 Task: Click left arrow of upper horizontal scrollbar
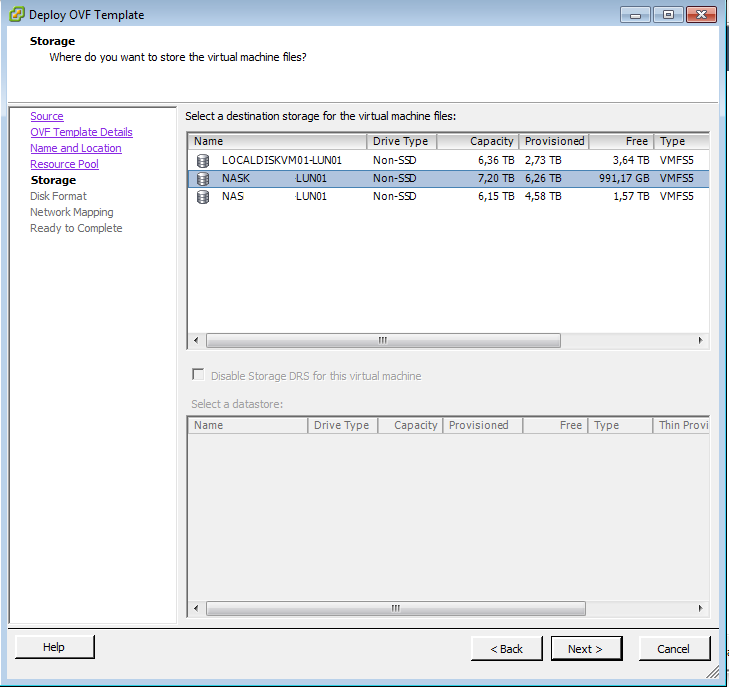(x=196, y=340)
